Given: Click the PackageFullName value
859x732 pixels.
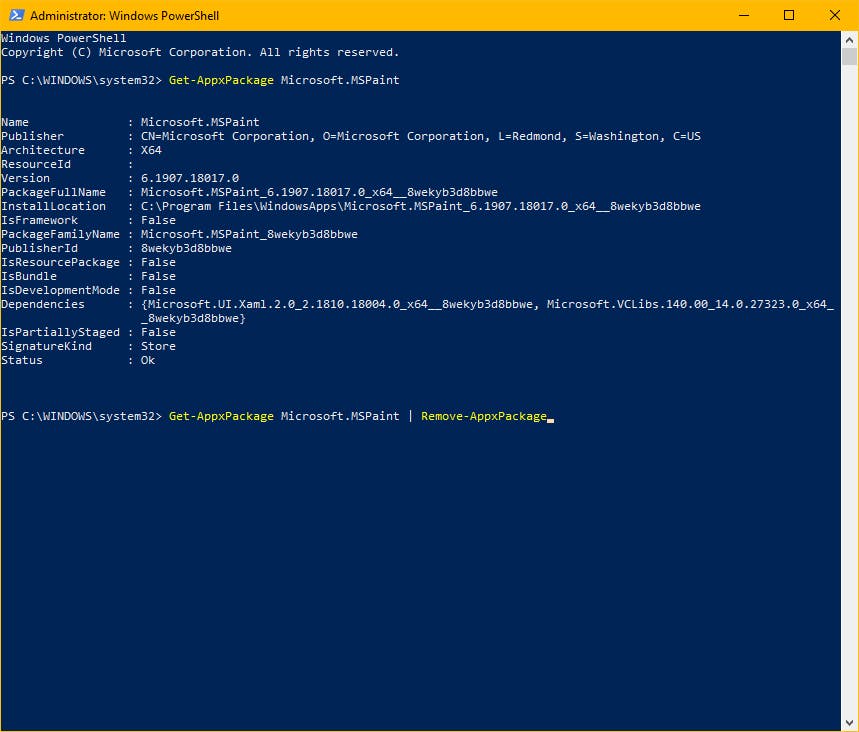Looking at the screenshot, I should tap(319, 192).
